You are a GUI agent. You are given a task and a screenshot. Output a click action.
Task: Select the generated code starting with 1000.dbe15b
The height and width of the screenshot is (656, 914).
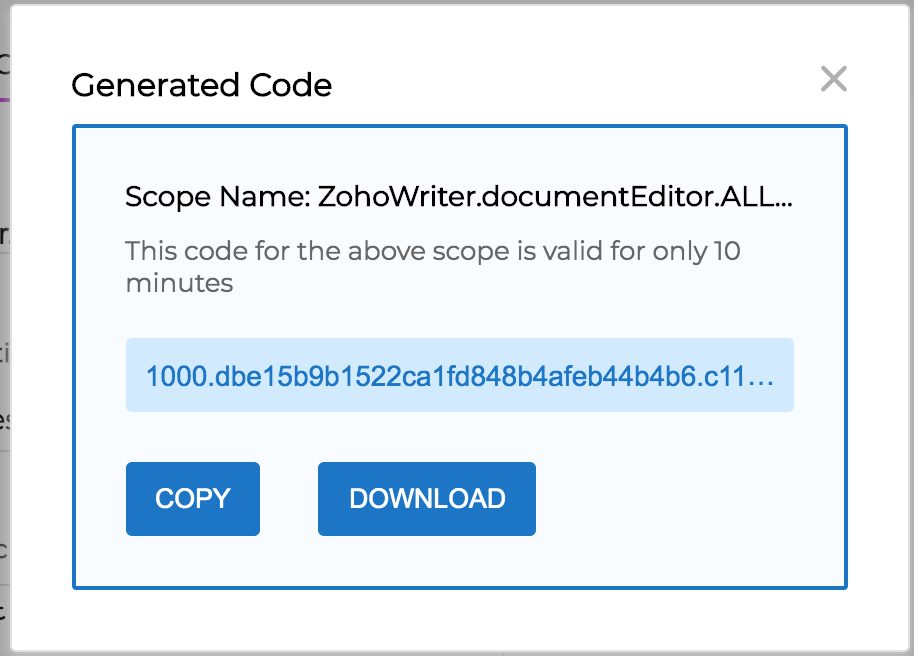pyautogui.click(x=459, y=376)
